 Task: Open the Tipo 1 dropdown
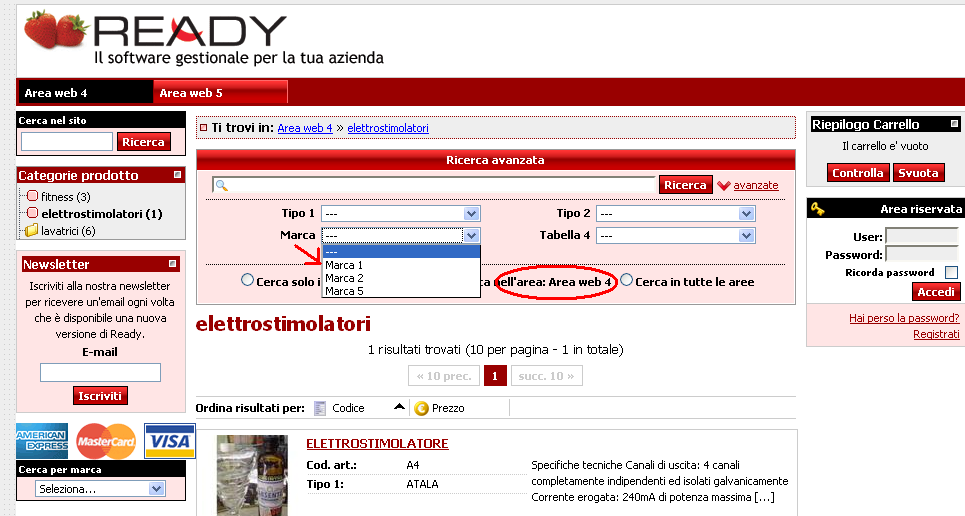(401, 214)
